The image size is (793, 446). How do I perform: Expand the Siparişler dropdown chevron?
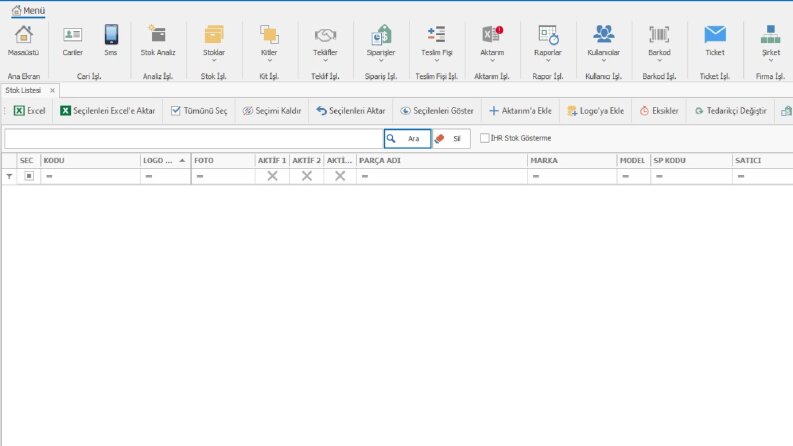pyautogui.click(x=381, y=61)
